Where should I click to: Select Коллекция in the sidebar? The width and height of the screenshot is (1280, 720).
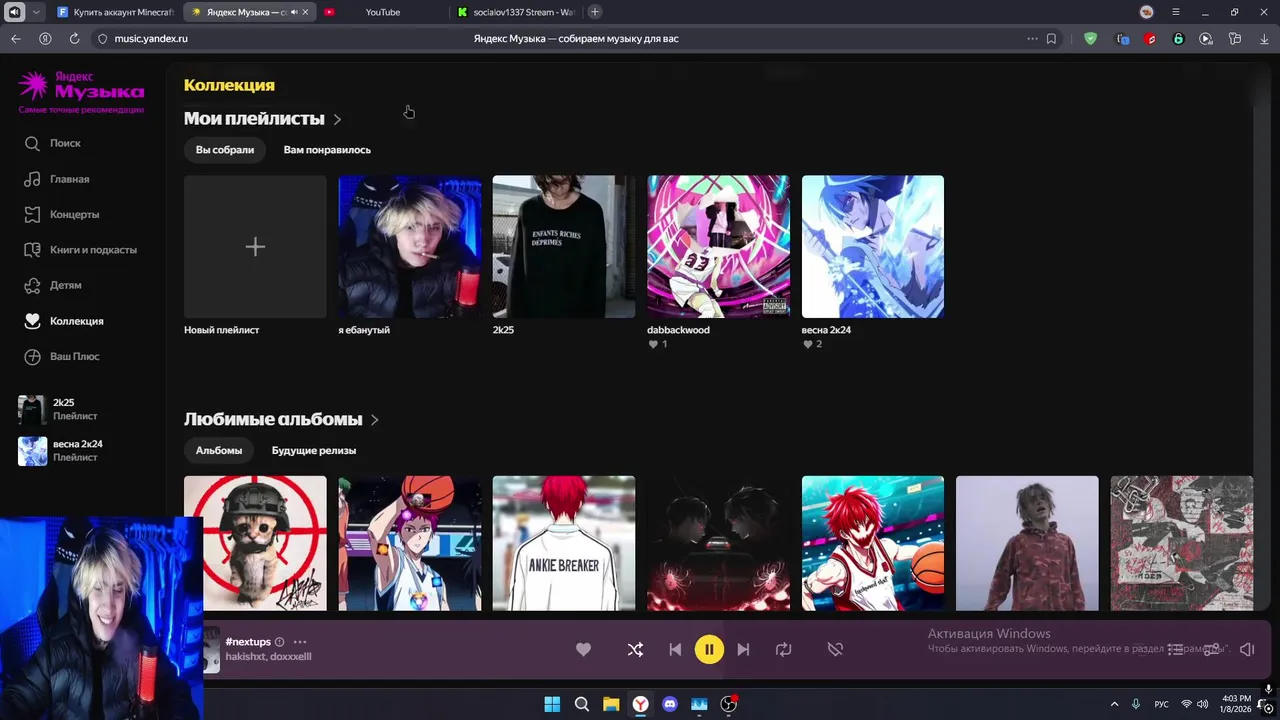(x=63, y=321)
